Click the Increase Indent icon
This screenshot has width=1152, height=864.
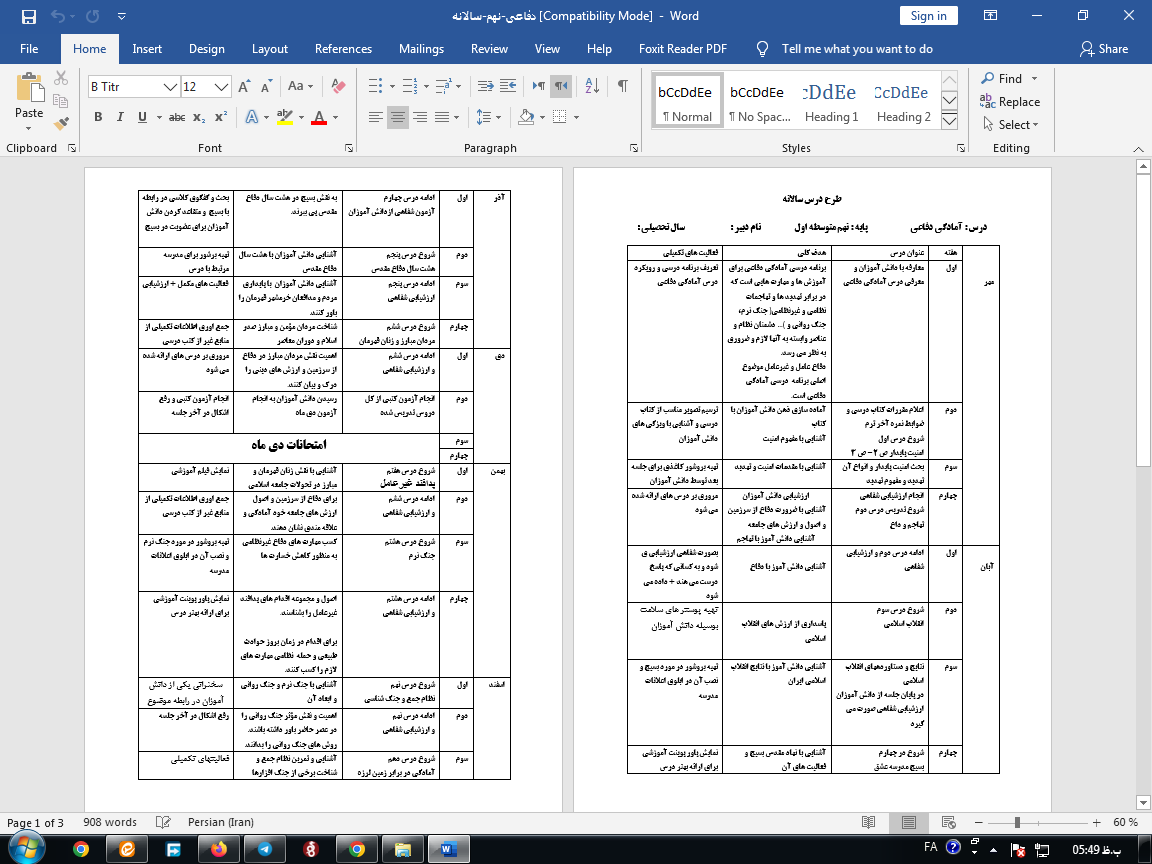pos(507,87)
